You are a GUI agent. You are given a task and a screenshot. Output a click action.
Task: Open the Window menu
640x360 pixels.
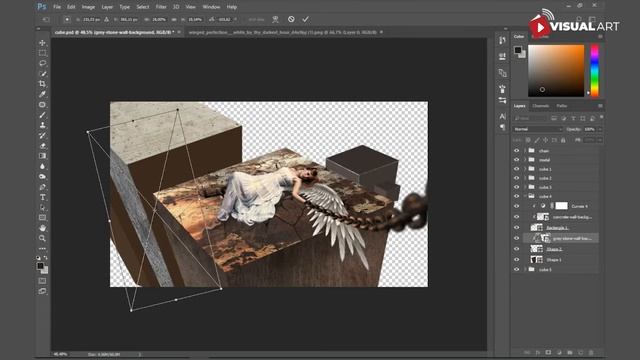click(x=211, y=7)
